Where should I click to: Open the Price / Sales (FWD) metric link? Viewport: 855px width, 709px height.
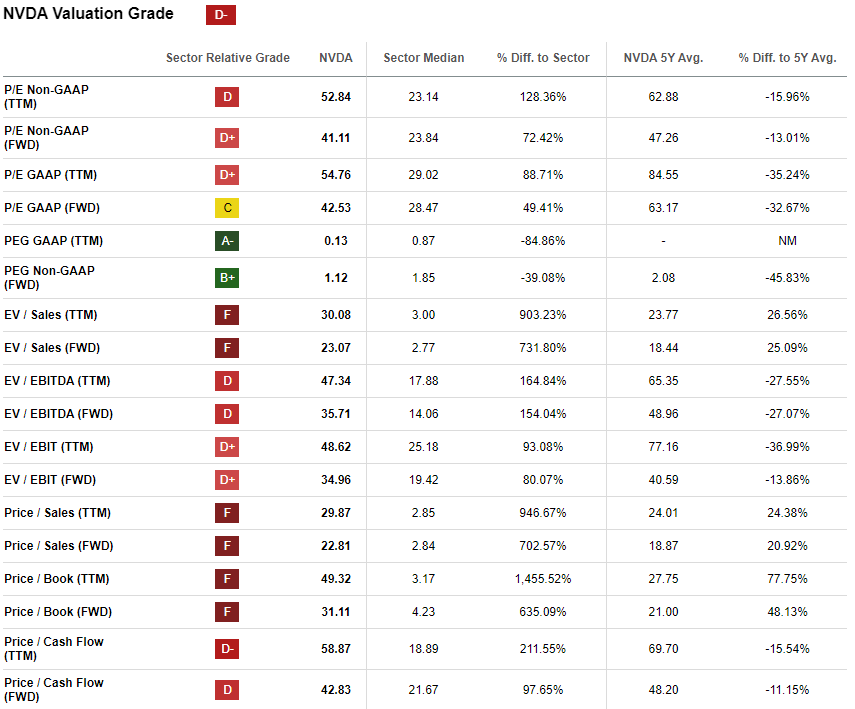[x=57, y=546]
